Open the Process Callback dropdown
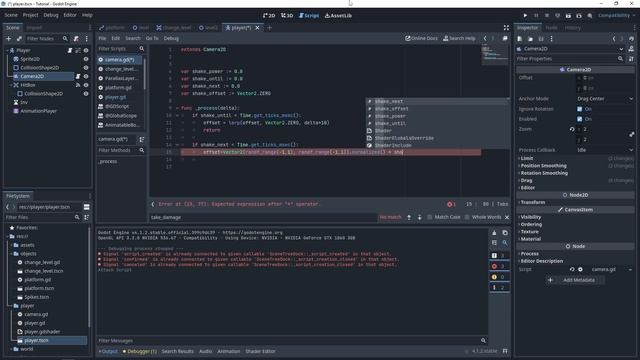The height and width of the screenshot is (360, 640). [605, 150]
